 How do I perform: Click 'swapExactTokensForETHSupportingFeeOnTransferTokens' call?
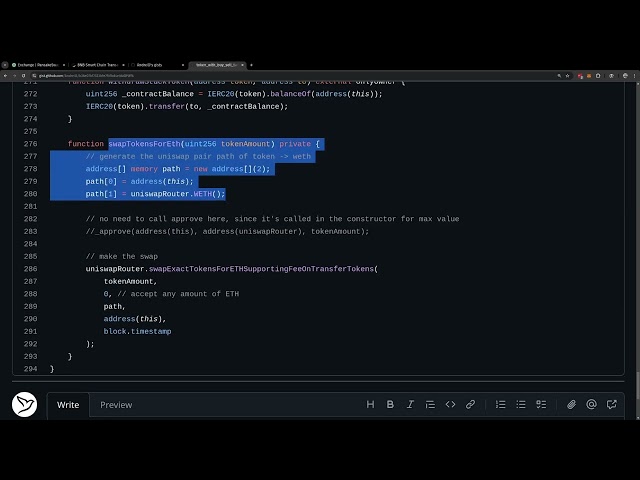pyautogui.click(x=261, y=269)
